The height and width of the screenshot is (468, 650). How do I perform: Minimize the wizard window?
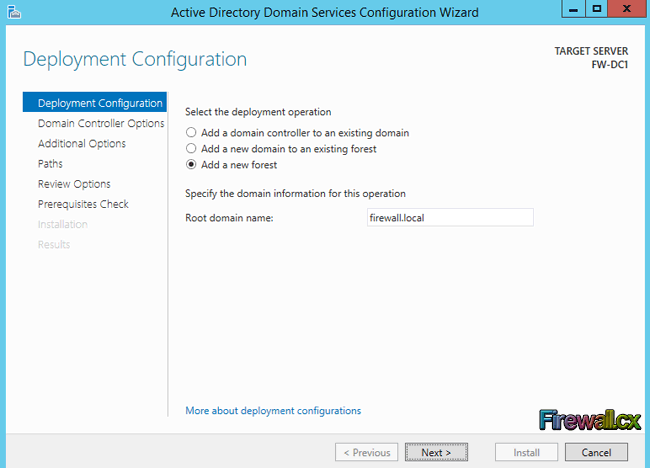pyautogui.click(x=574, y=9)
